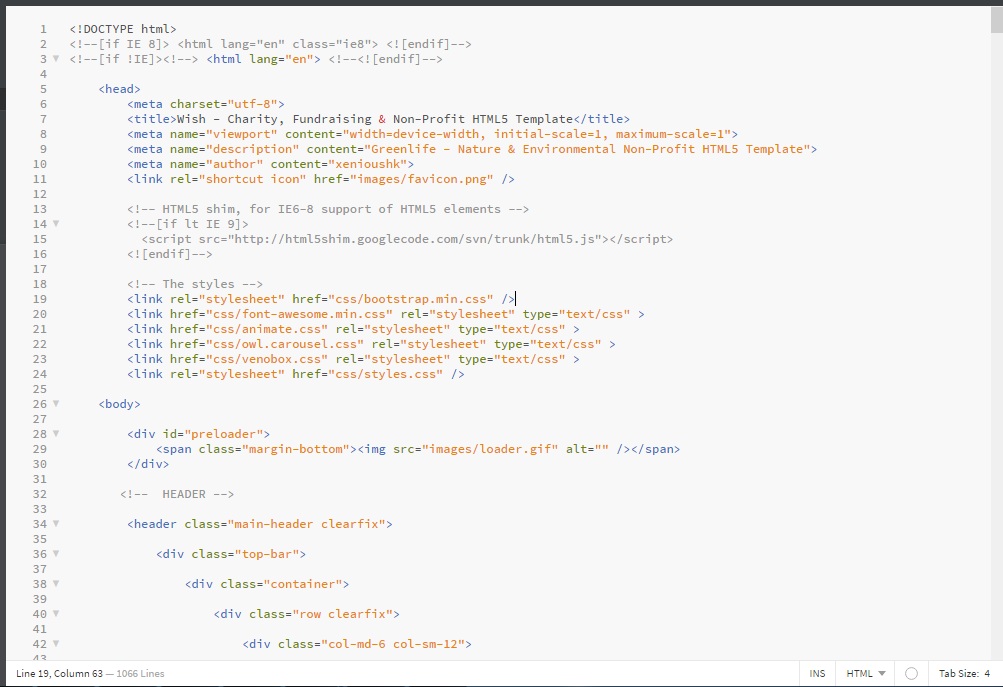Toggle the INS insert/overwrite mode indicator
Image resolution: width=1003 pixels, height=687 pixels.
coord(817,674)
